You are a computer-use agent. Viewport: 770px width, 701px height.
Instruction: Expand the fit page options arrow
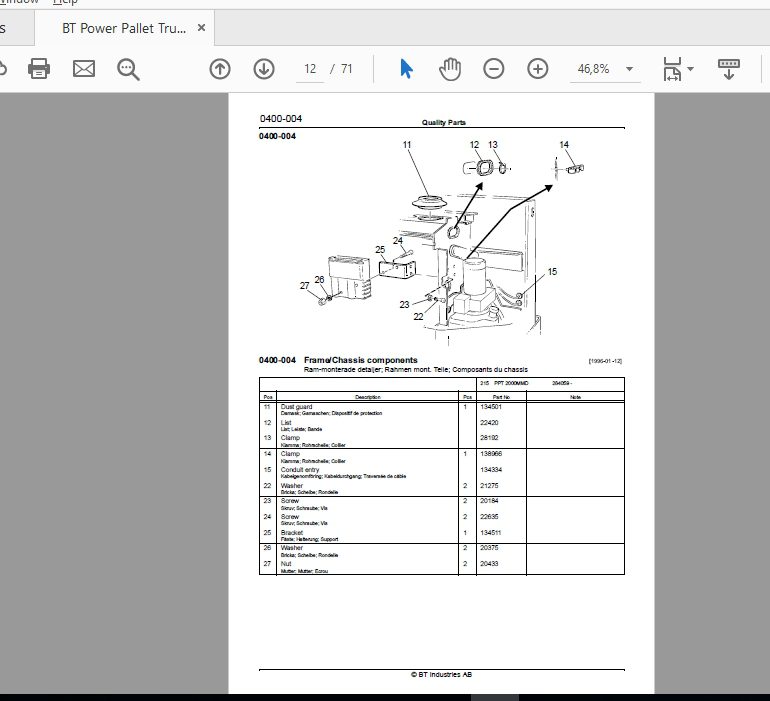[x=690, y=69]
